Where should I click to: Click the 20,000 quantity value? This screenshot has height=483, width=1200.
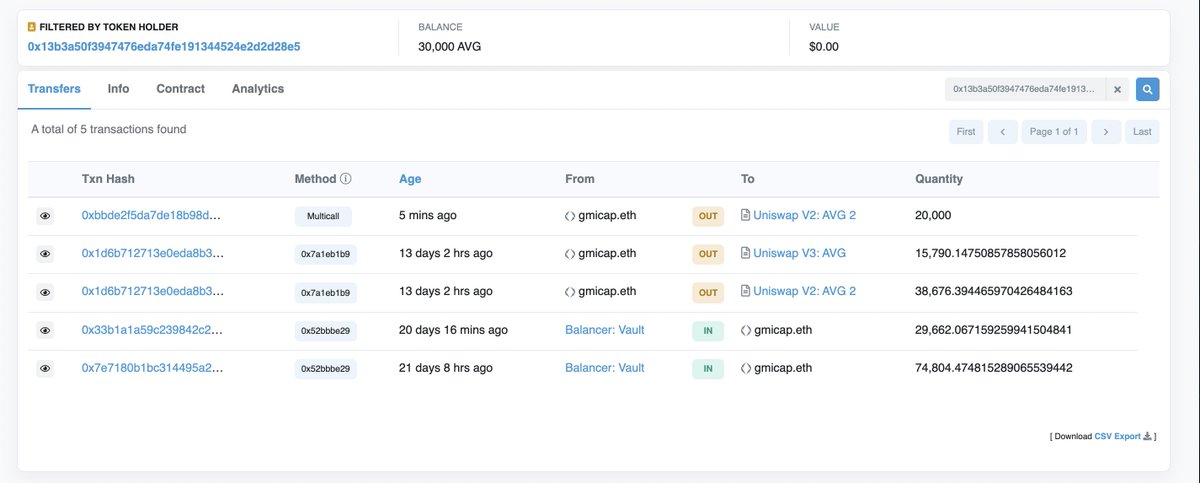[x=934, y=215]
